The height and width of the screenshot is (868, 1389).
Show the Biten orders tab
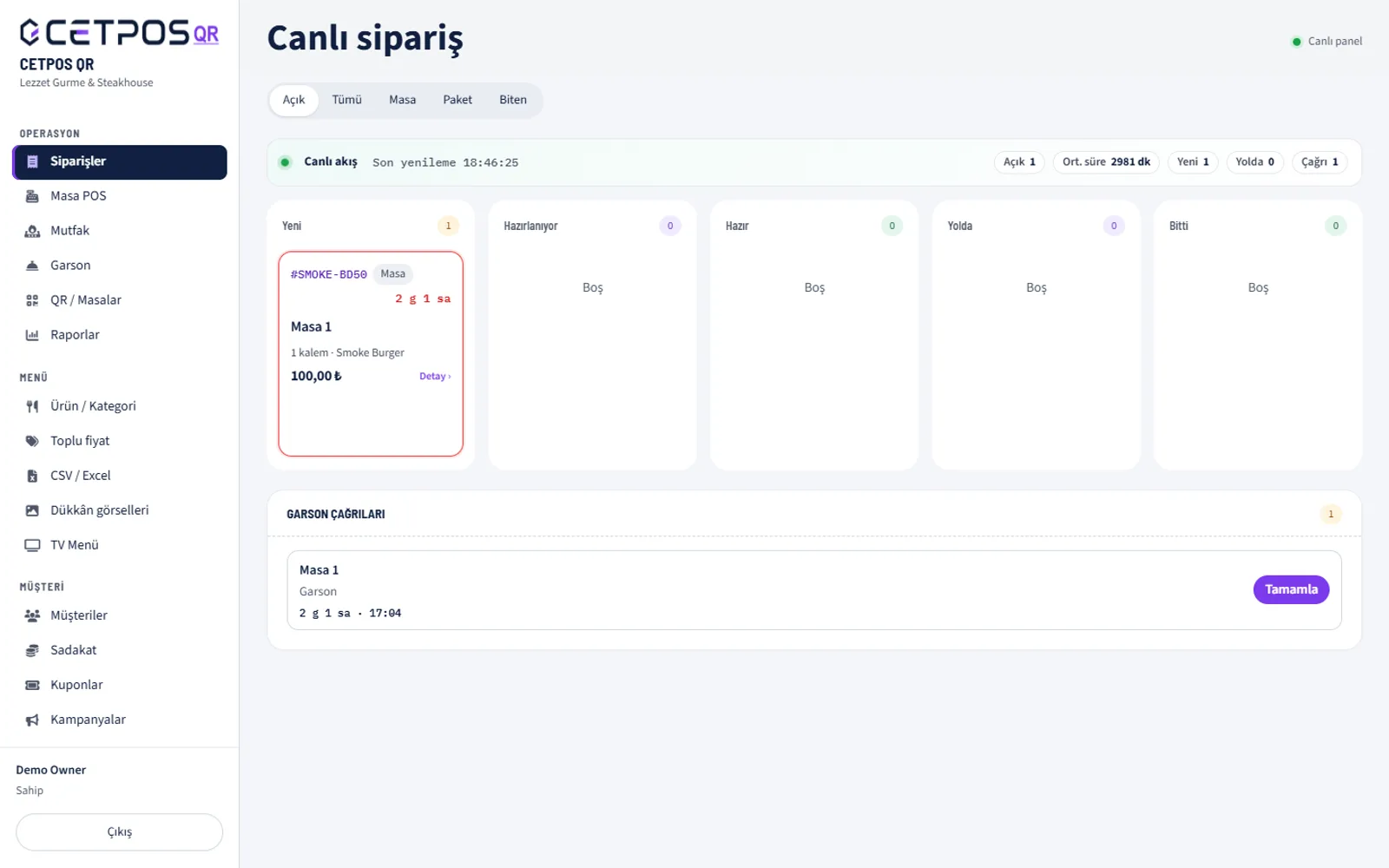click(x=513, y=100)
